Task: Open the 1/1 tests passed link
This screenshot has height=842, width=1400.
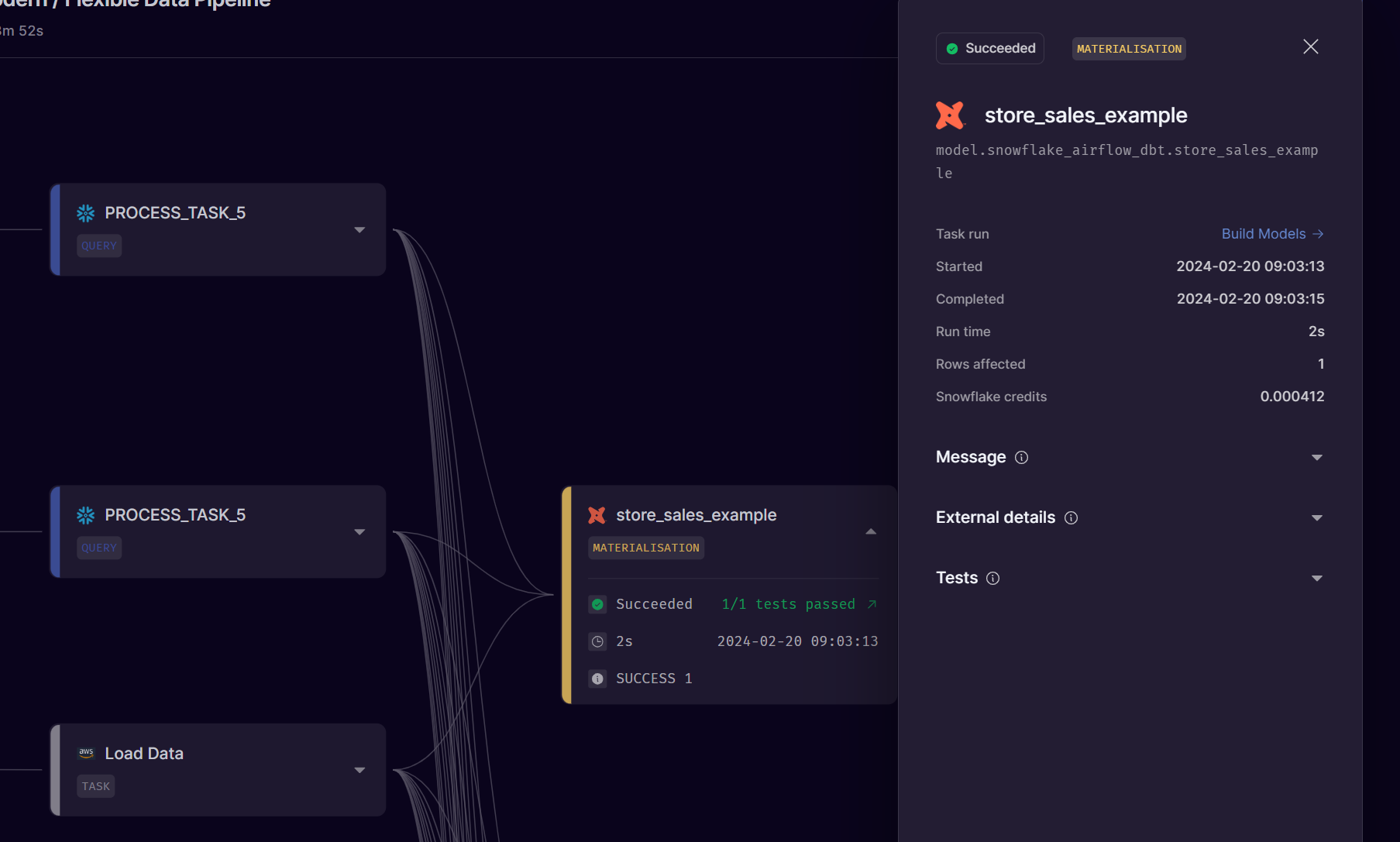Action: tap(789, 604)
